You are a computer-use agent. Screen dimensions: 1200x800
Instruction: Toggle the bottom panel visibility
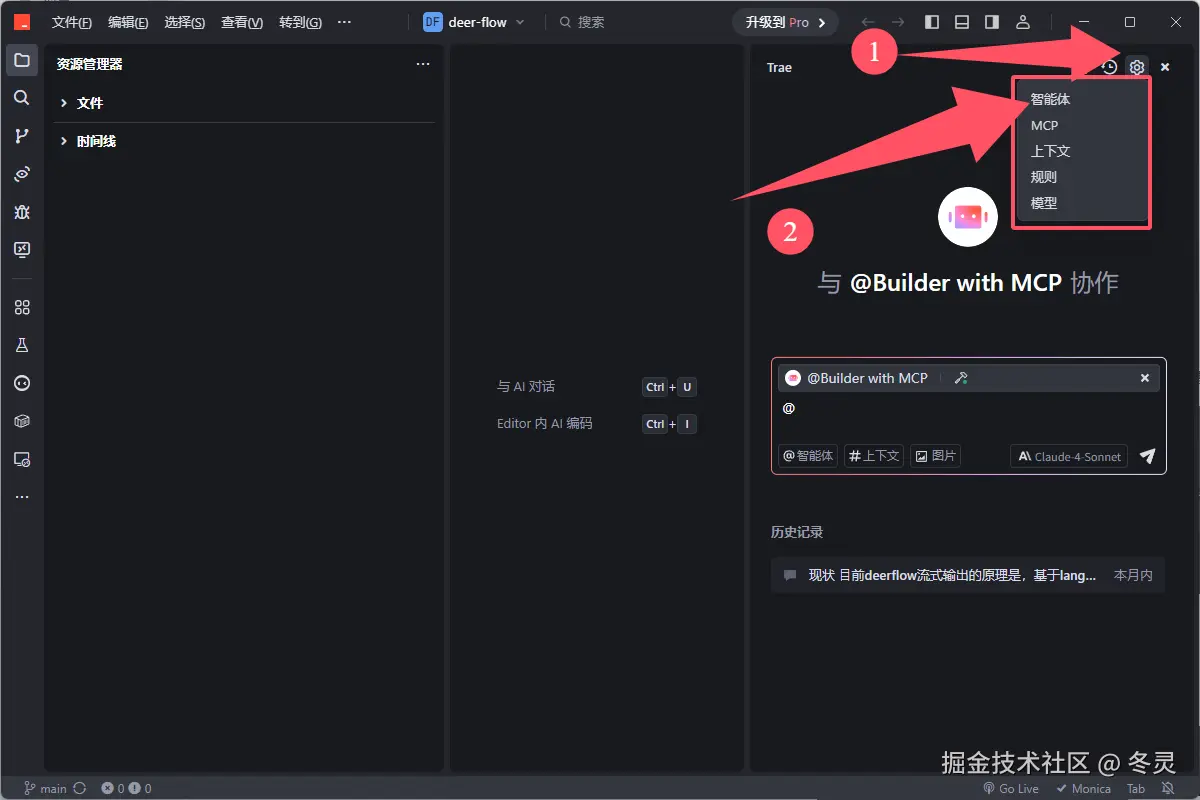pos(961,22)
